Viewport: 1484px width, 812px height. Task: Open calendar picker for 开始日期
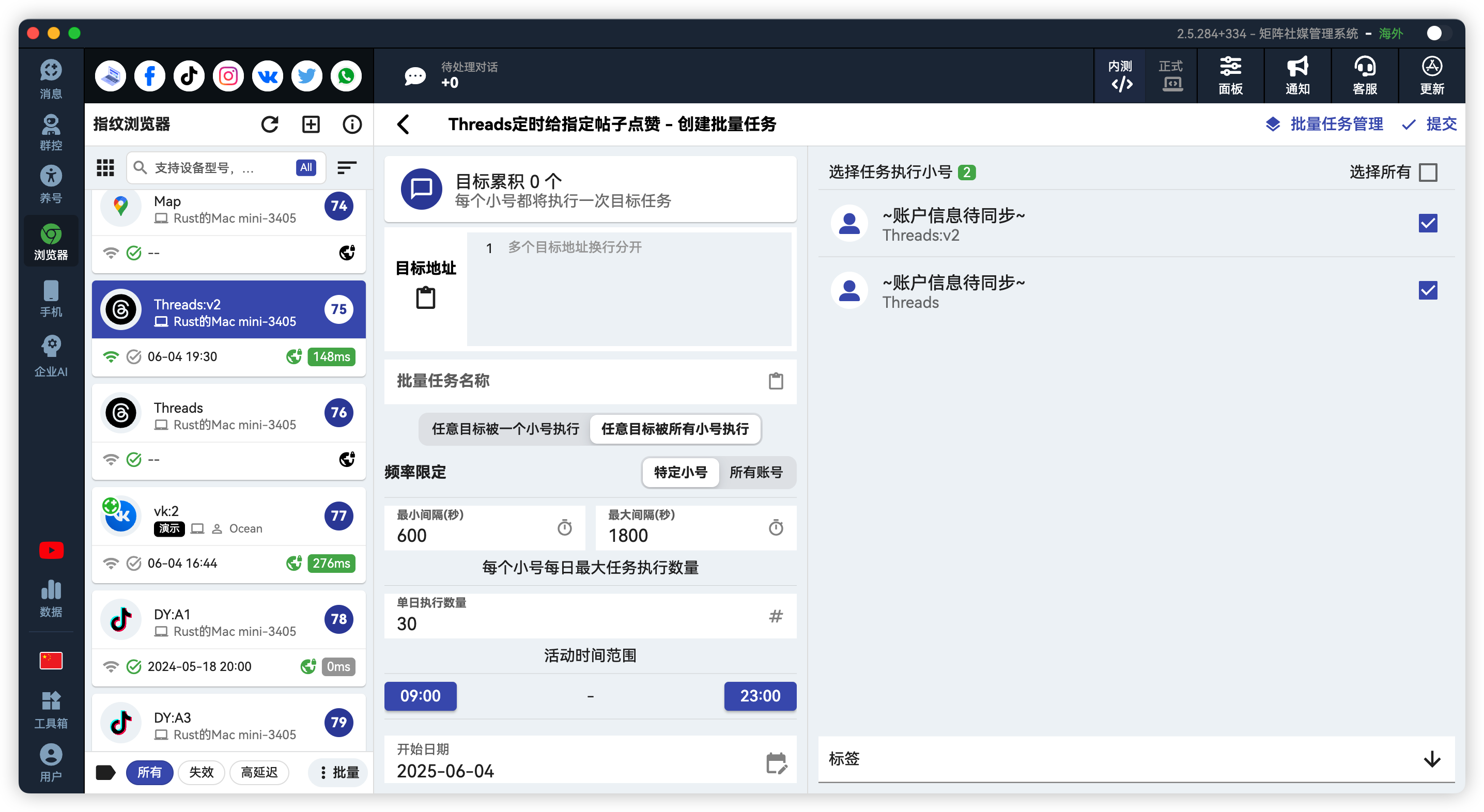(776, 762)
